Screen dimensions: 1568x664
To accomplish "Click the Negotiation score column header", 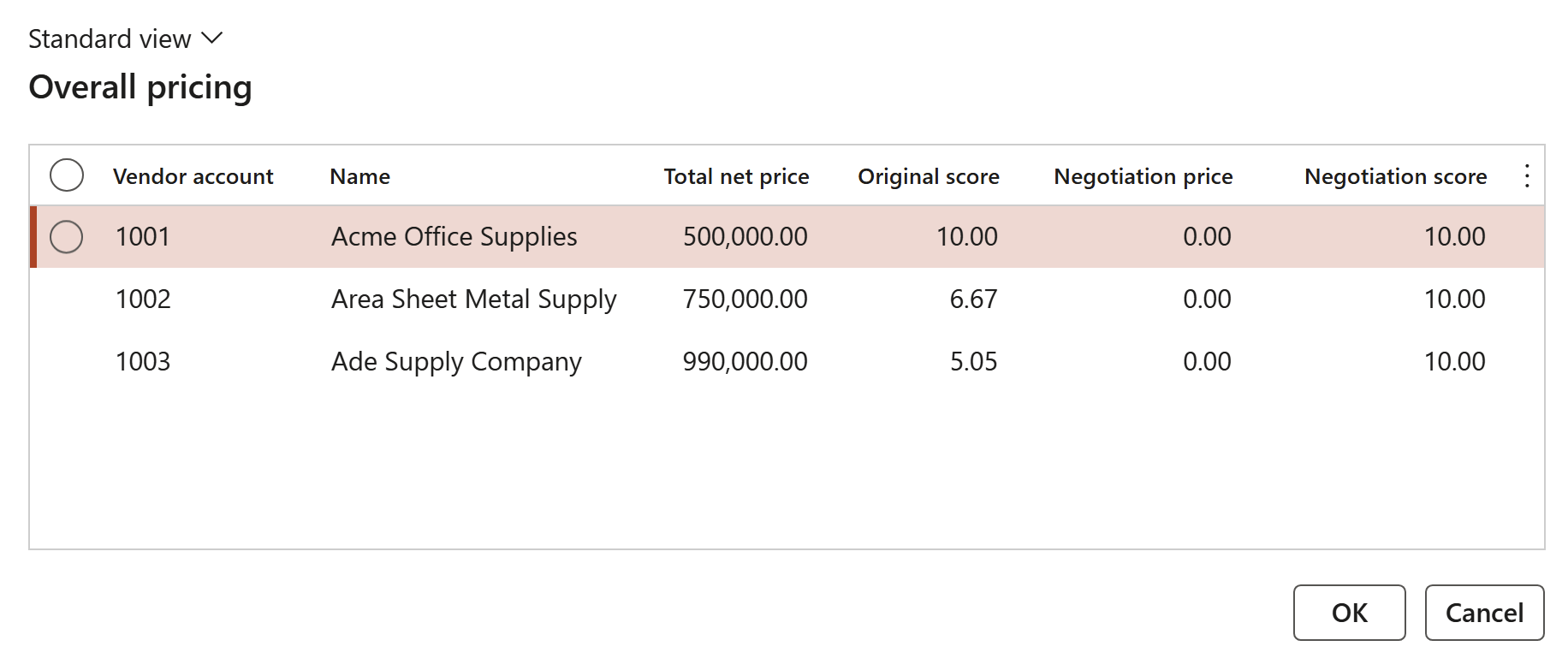I will (1395, 176).
